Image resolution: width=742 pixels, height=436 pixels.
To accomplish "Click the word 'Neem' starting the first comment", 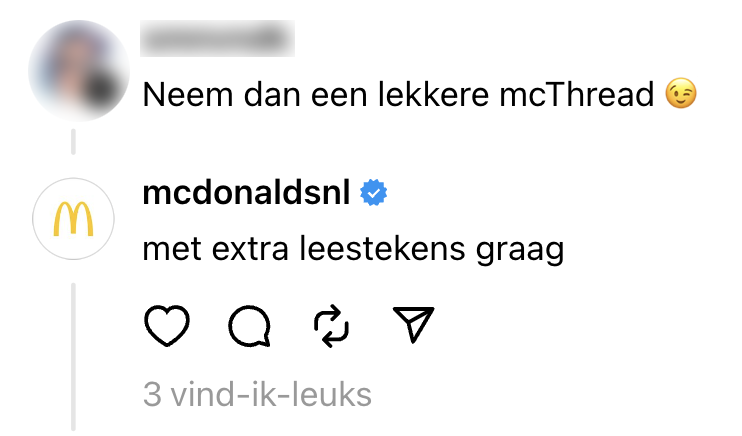I will (188, 95).
